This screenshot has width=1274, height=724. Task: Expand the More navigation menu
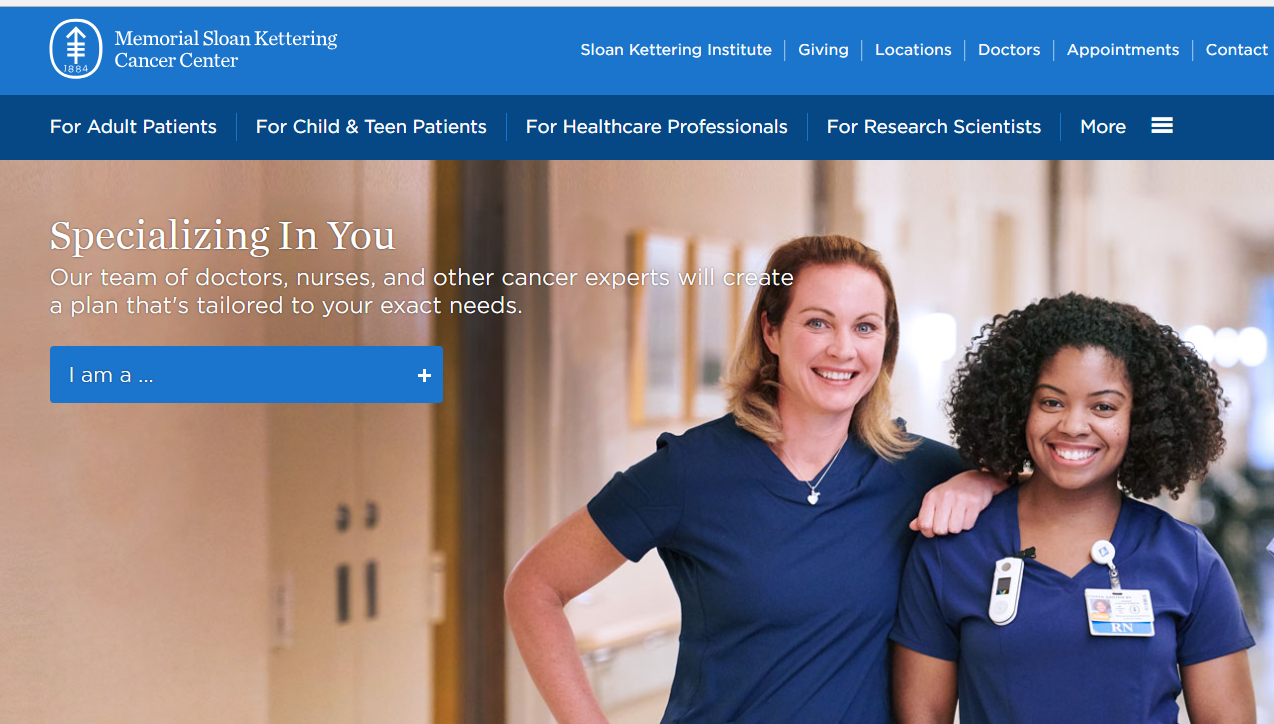click(x=1103, y=127)
